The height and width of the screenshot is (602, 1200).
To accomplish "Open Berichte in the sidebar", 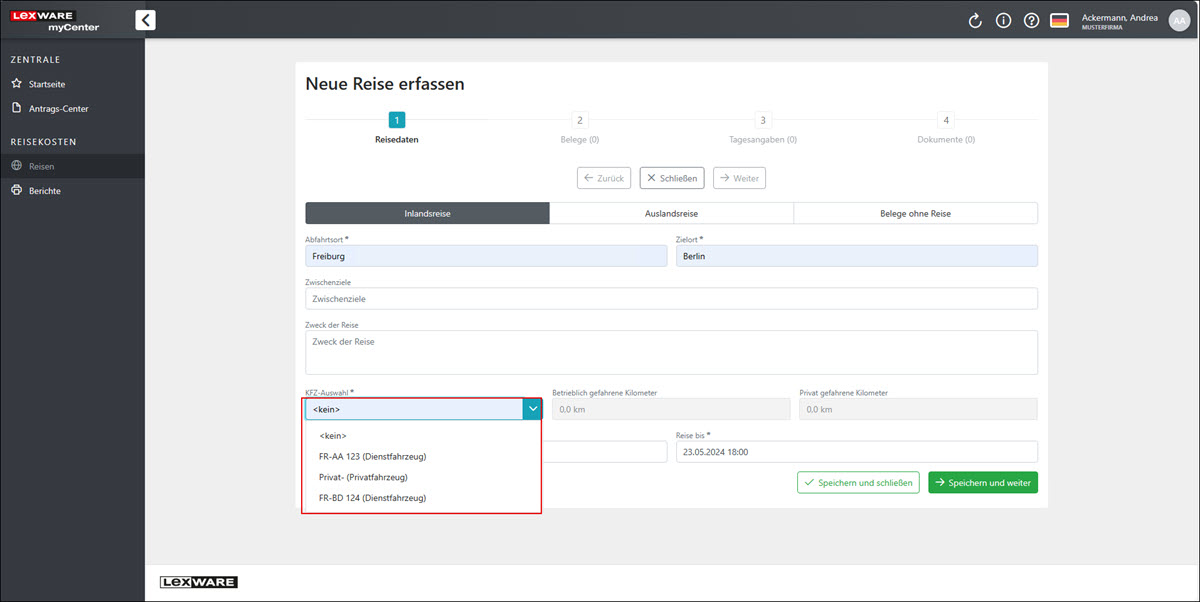I will 45,190.
